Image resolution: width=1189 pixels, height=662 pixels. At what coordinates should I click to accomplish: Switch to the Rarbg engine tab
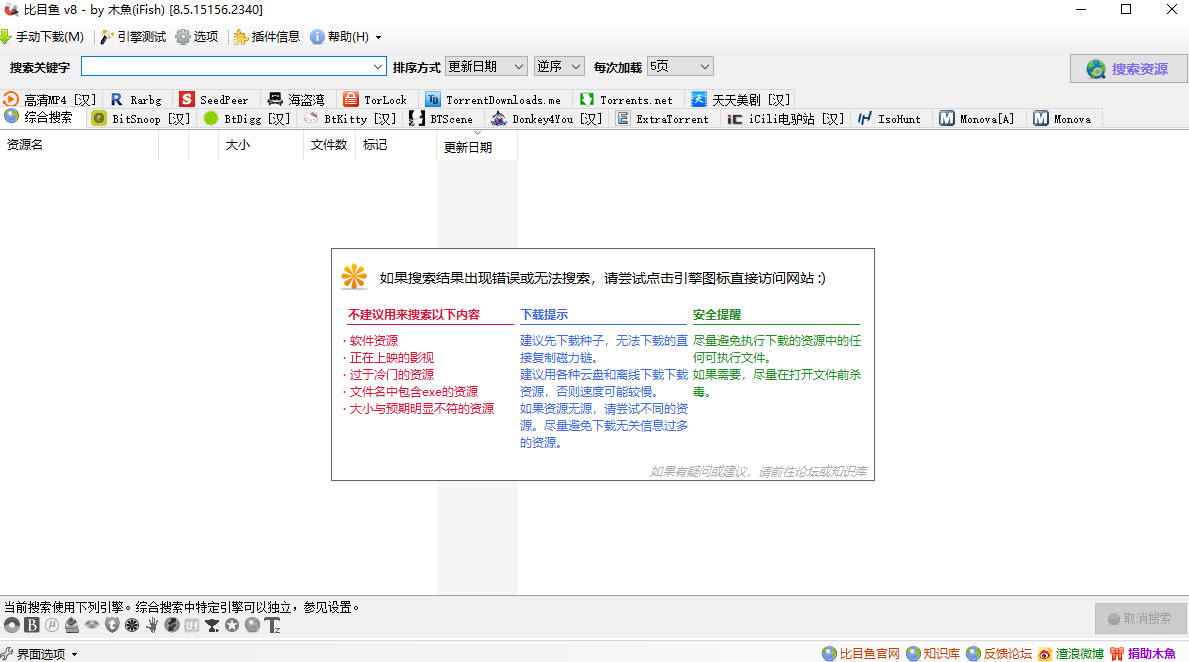click(136, 99)
